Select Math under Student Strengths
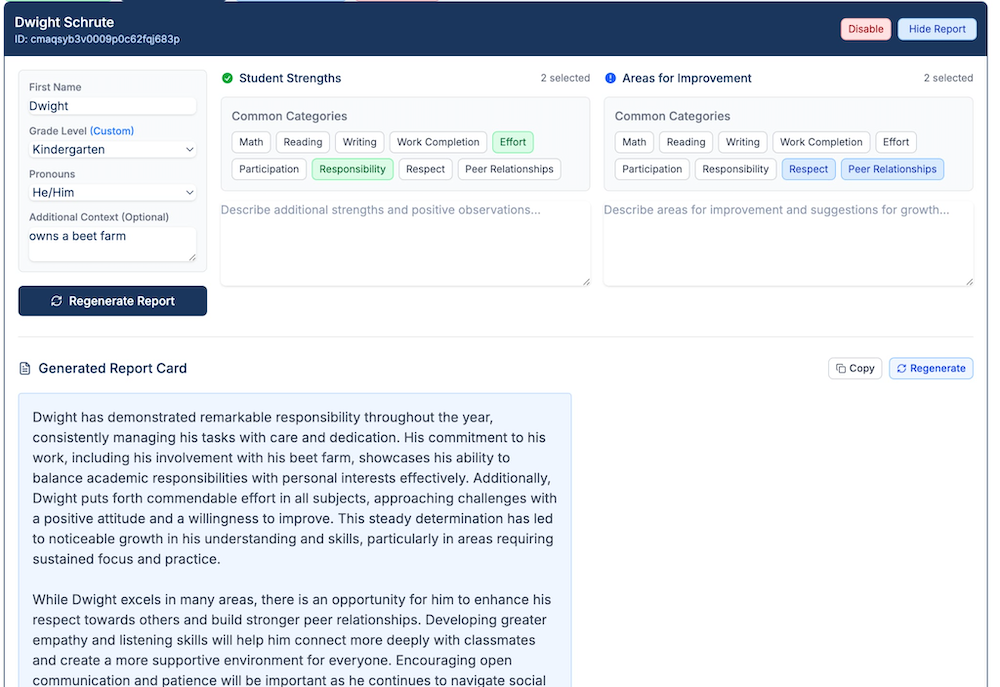The height and width of the screenshot is (687, 1000). 251,142
